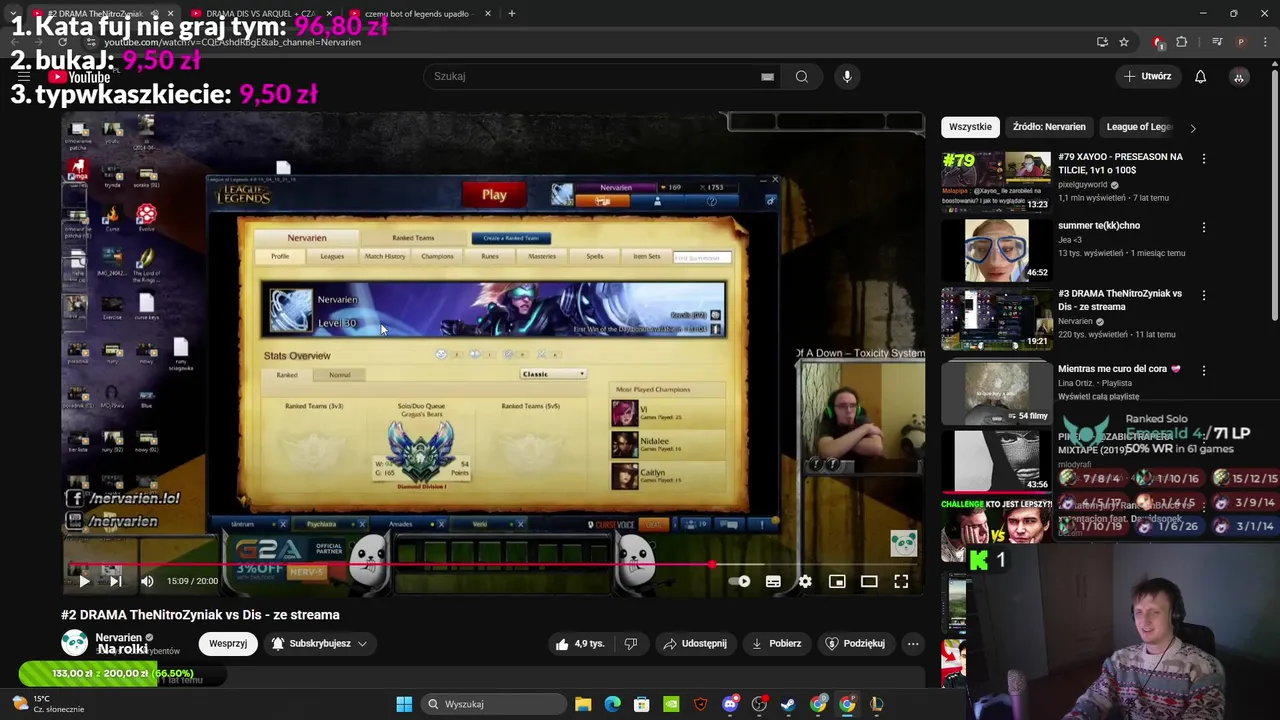
Task: Mute the video player volume
Action: (147, 581)
